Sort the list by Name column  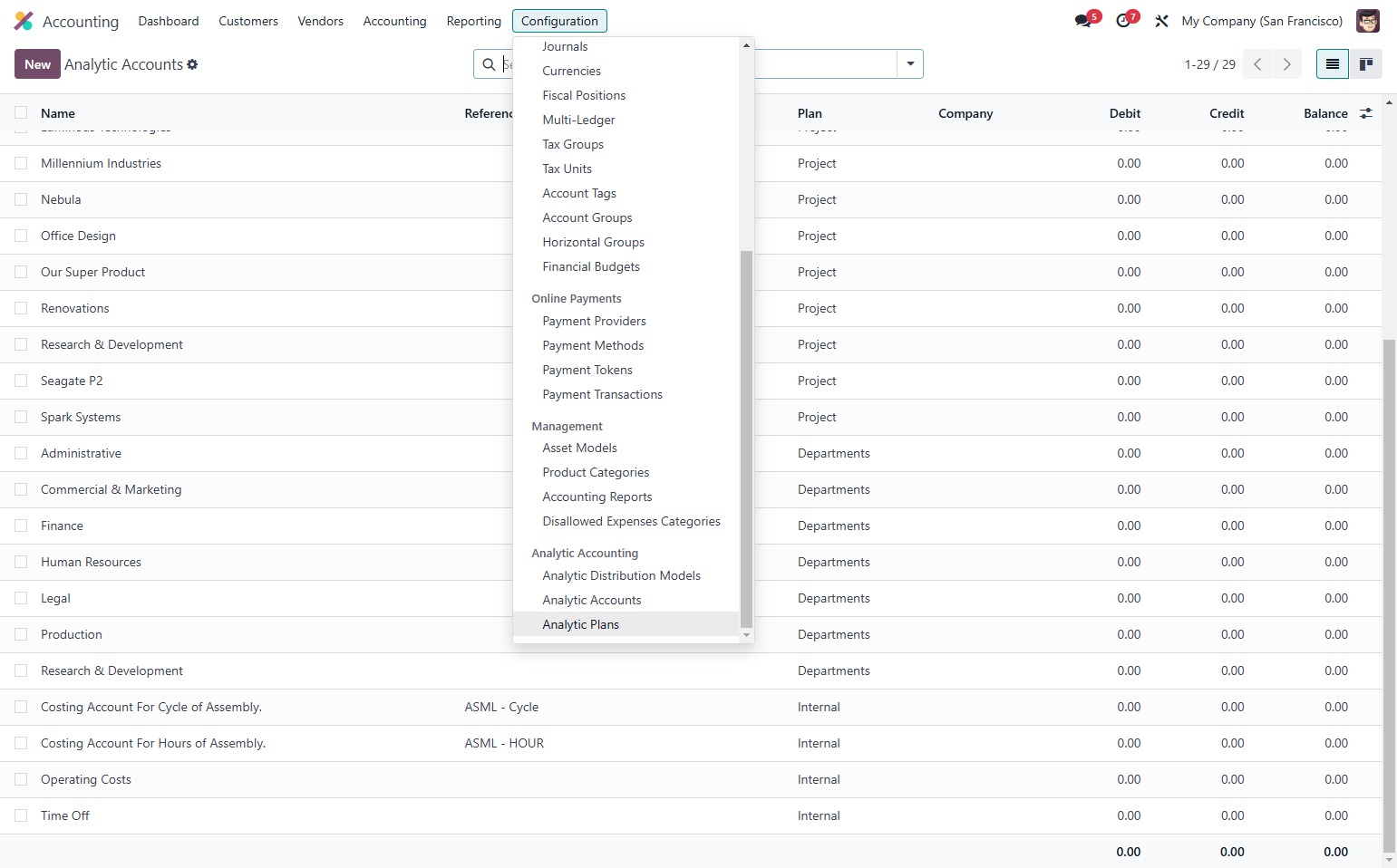58,113
